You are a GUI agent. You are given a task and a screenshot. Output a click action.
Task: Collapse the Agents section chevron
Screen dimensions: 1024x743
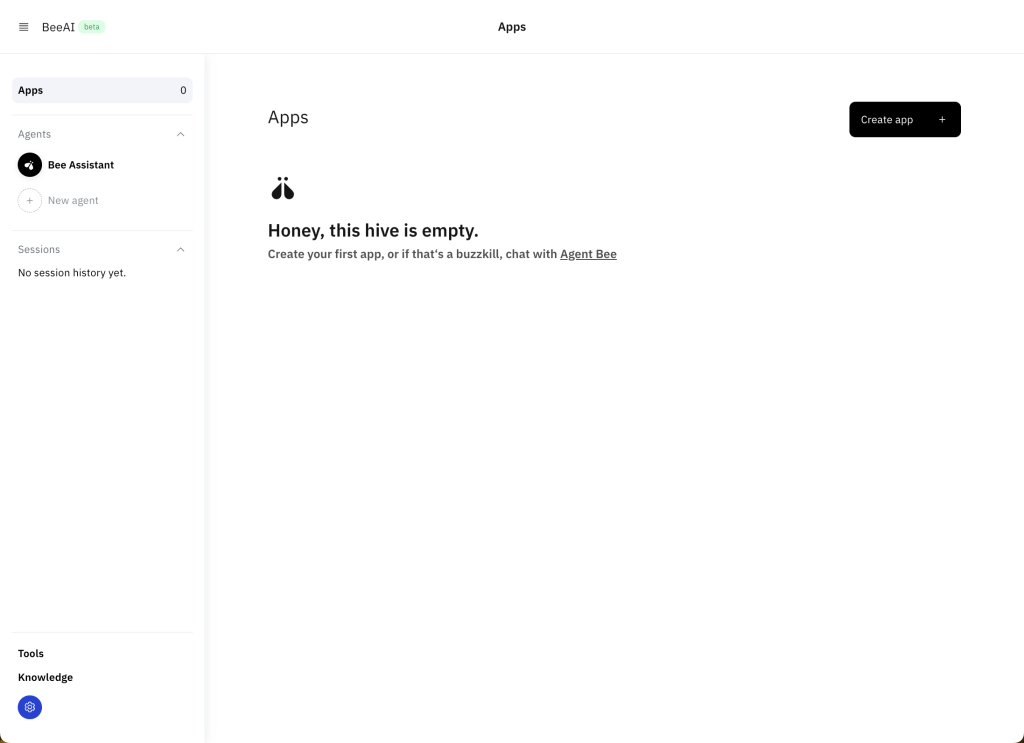click(180, 134)
